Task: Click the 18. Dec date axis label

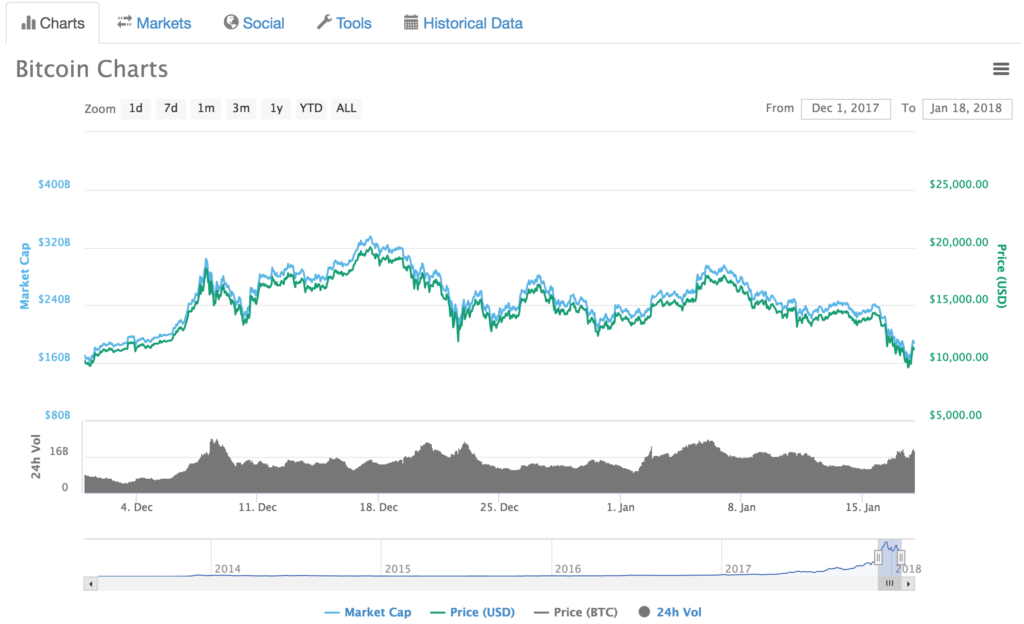Action: pyautogui.click(x=379, y=507)
